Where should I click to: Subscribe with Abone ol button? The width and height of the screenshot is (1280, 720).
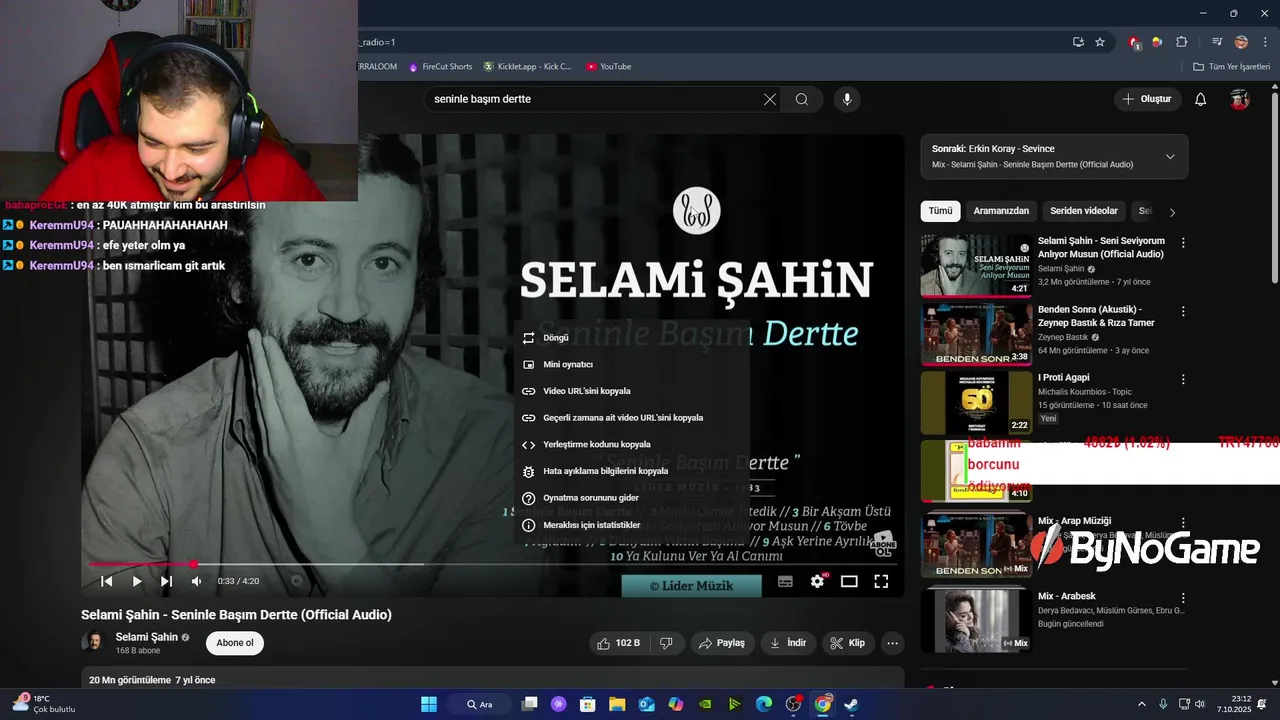(235, 643)
